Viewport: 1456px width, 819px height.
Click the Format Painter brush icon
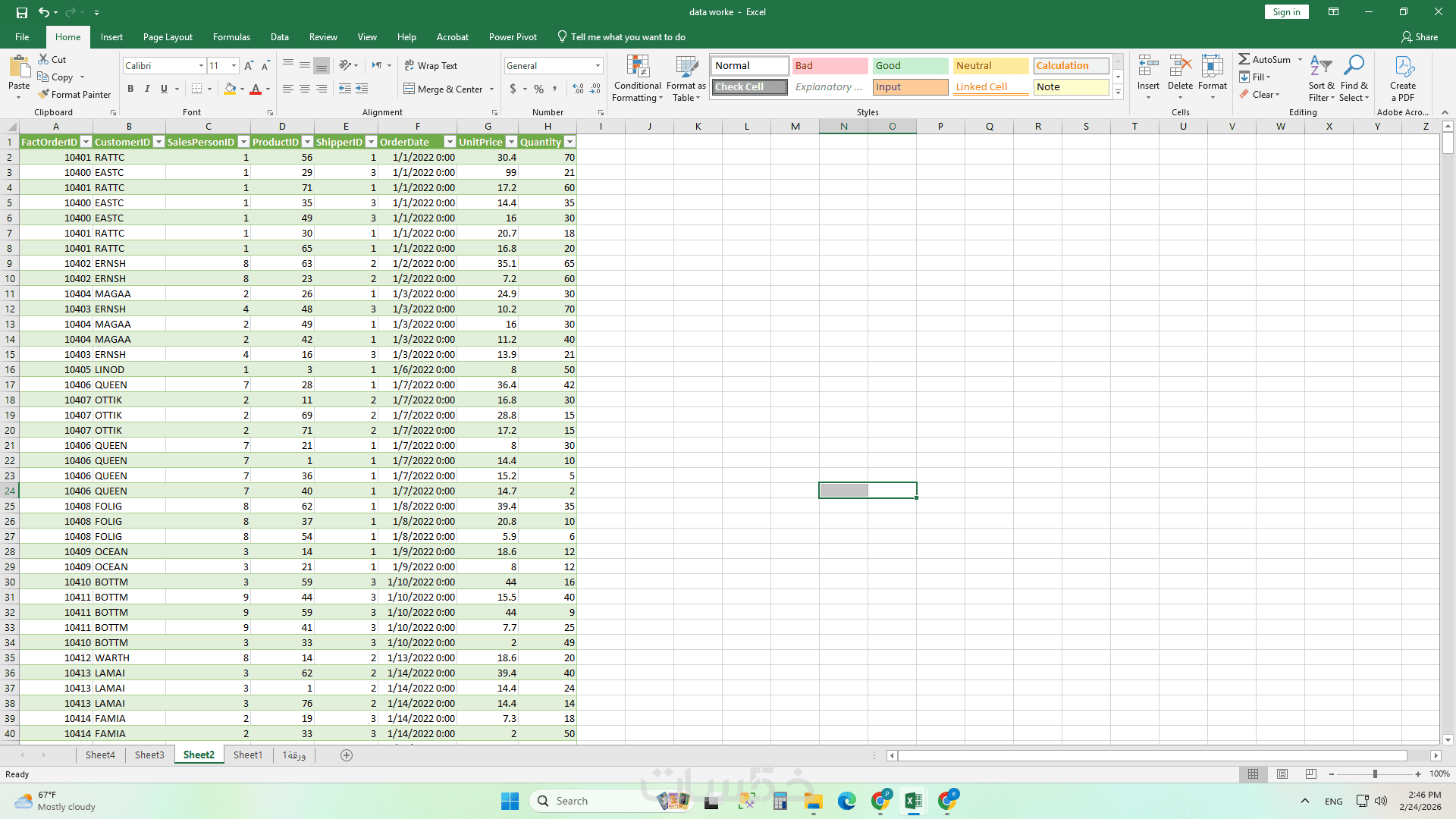point(44,94)
